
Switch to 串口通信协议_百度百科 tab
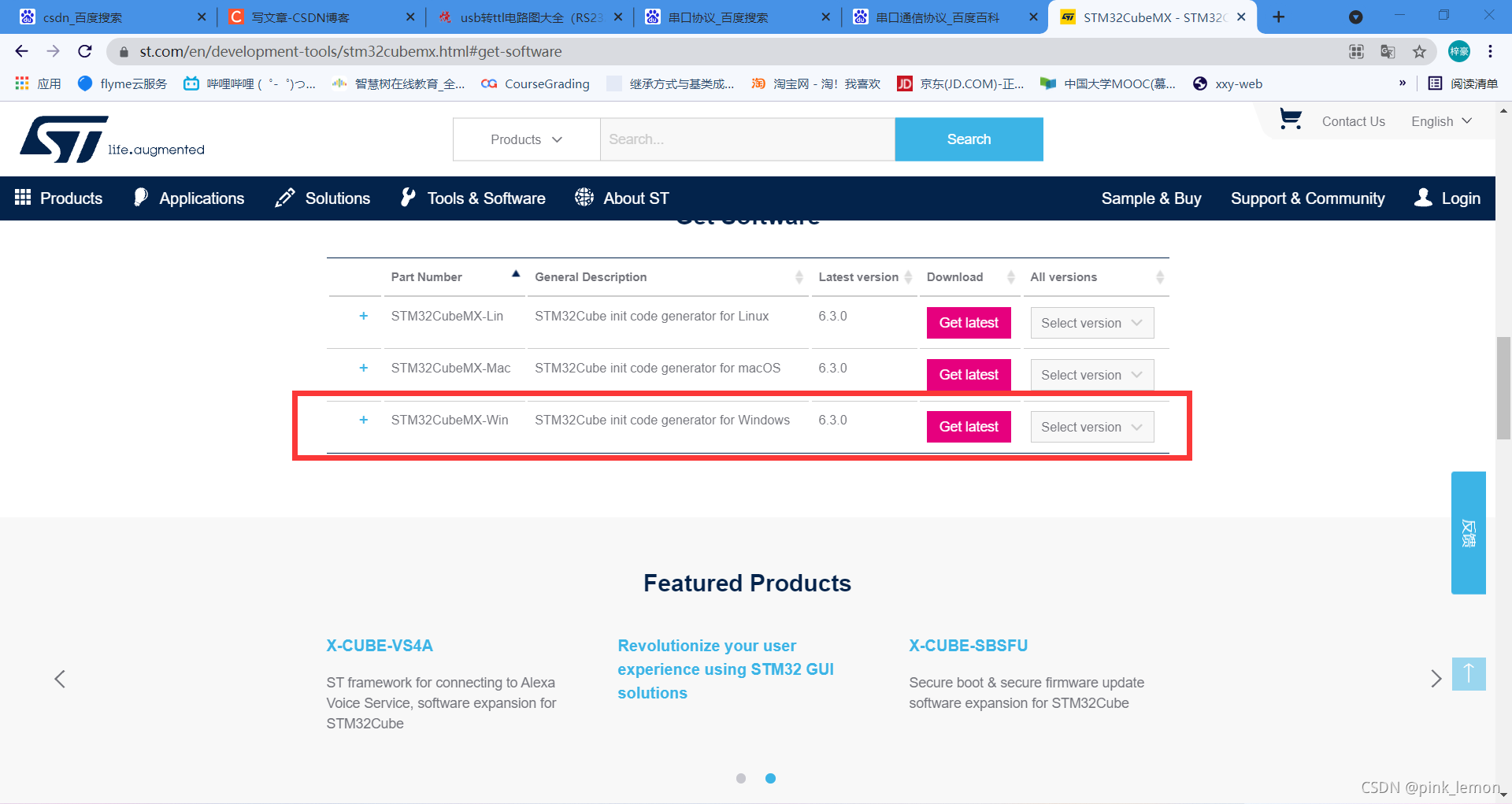click(944, 17)
